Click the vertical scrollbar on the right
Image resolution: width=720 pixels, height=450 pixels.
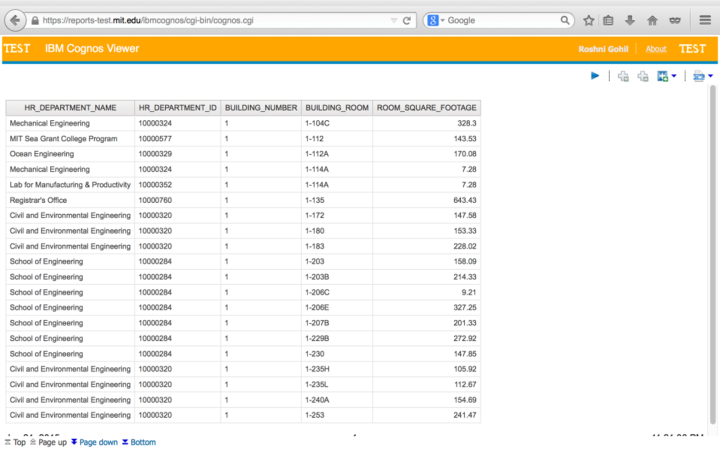click(x=712, y=250)
